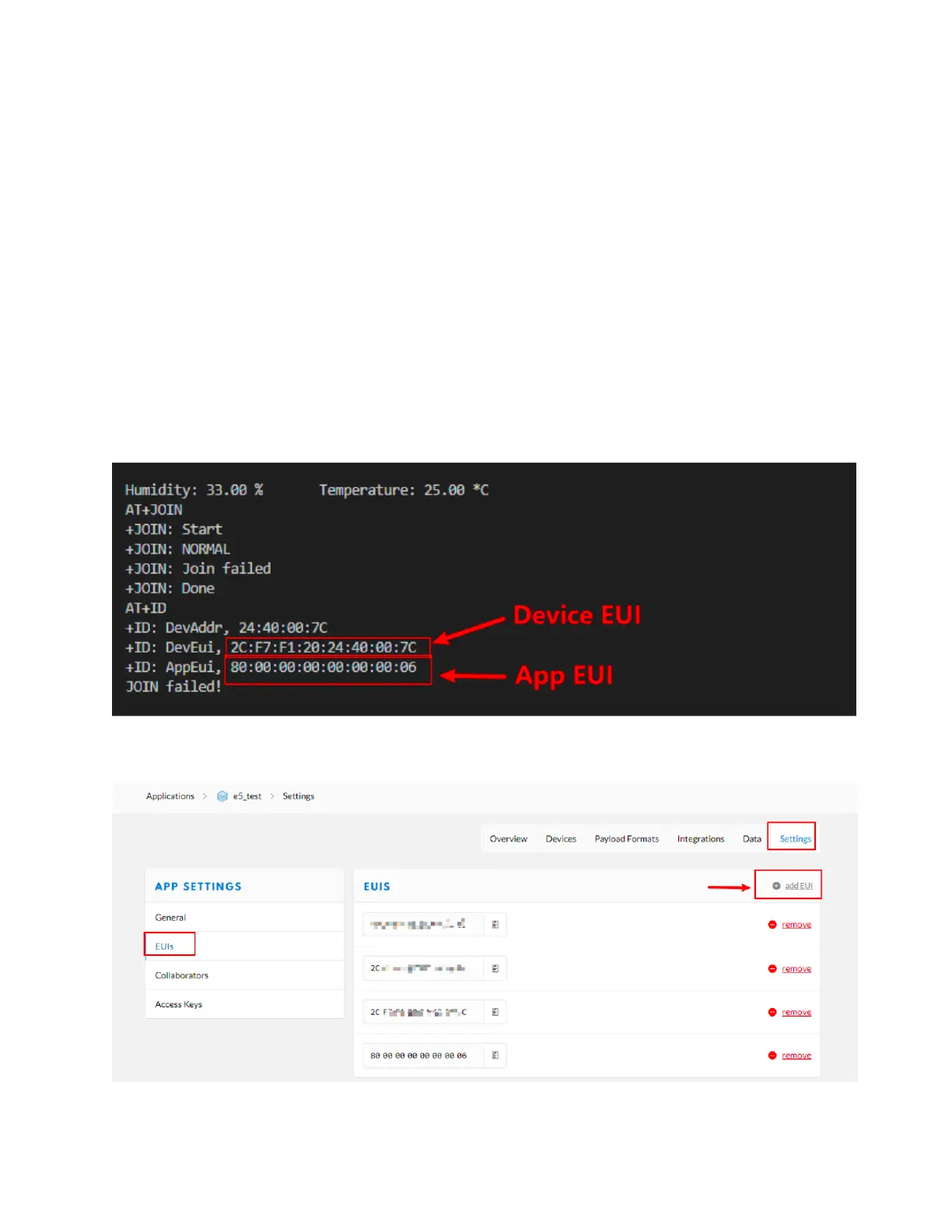Click the 'Humidity: 33.00 %' reading

194,490
